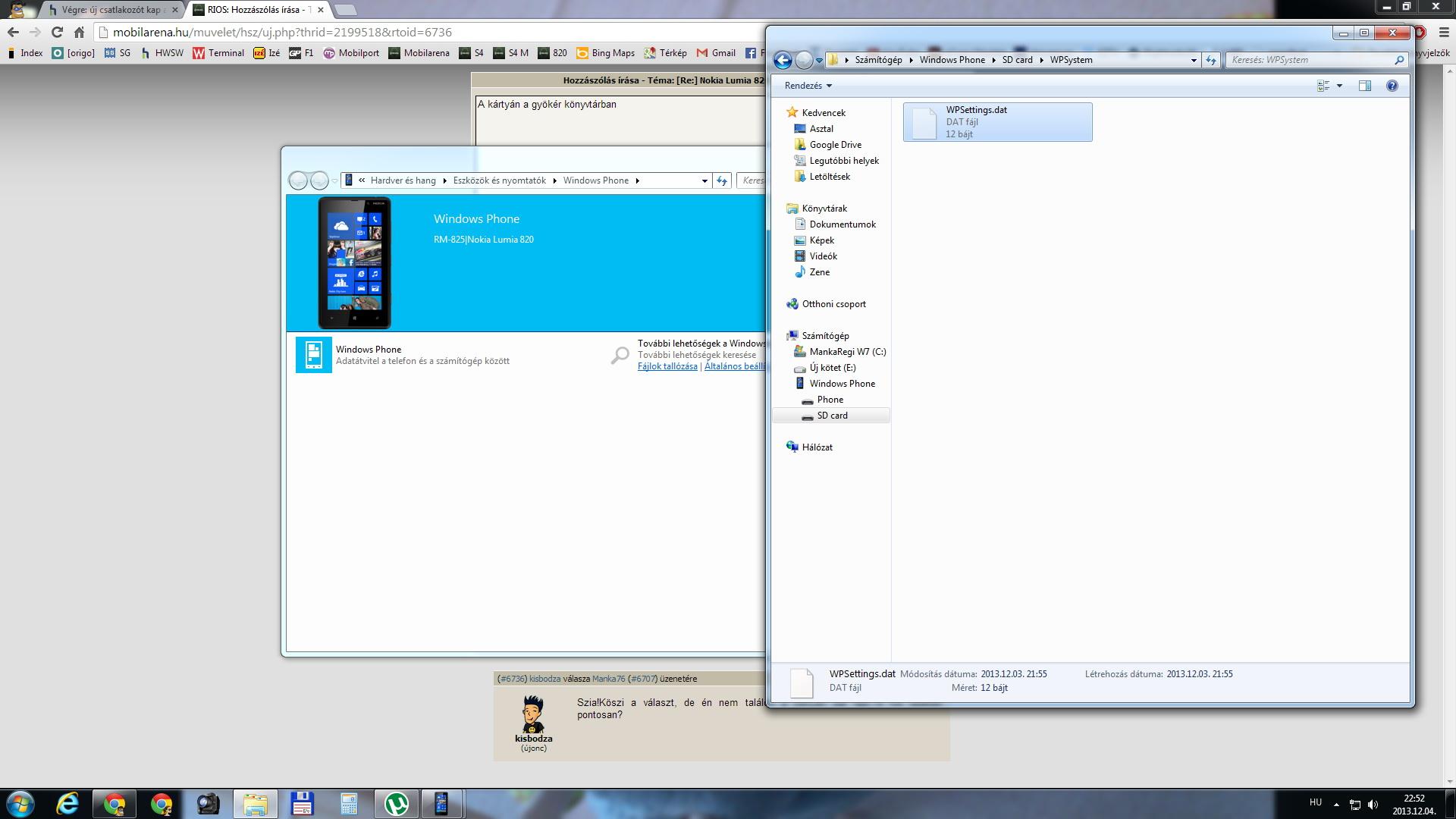Open Dokumentumok library

[843, 224]
